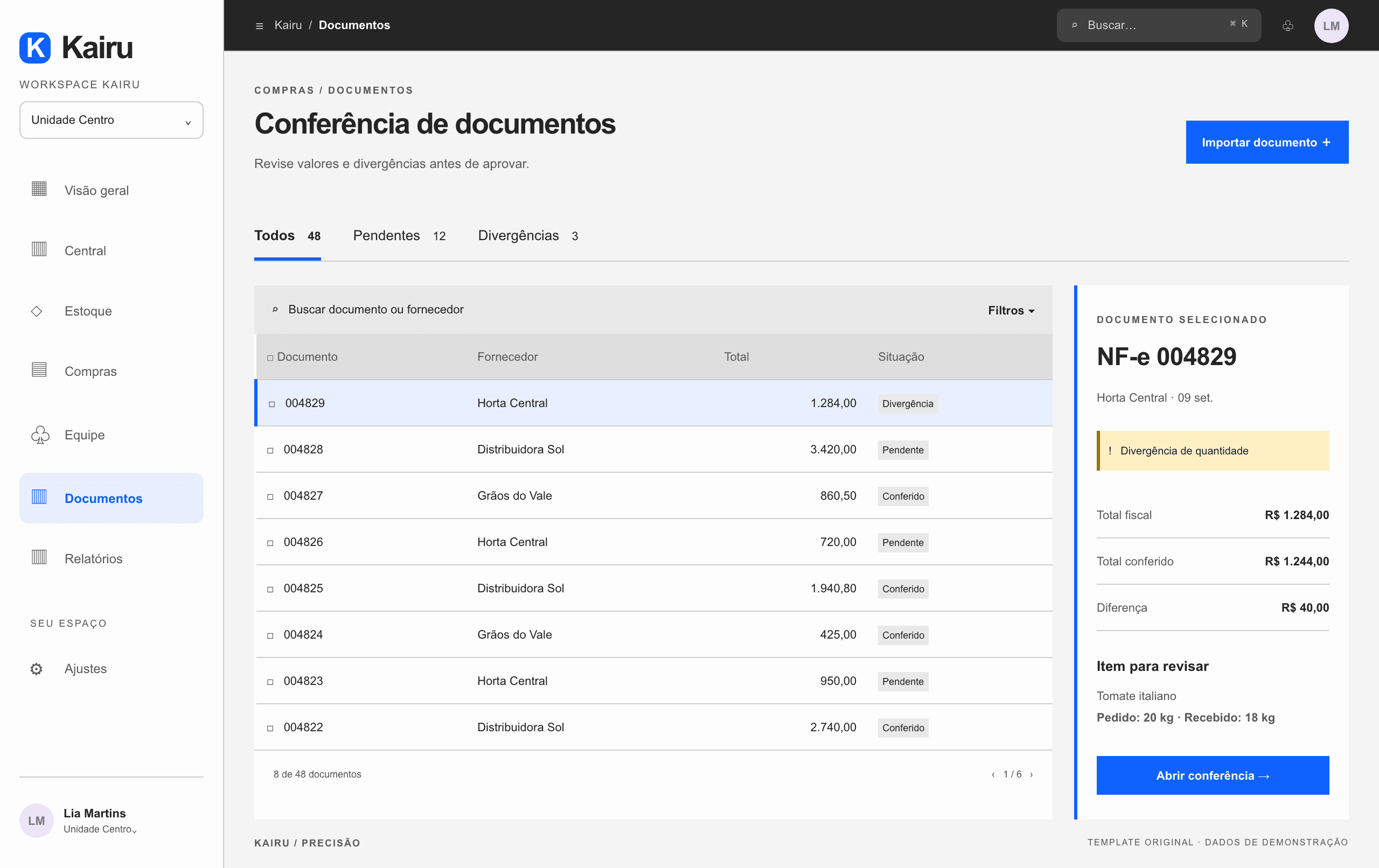Open Estoque in sidebar

pyautogui.click(x=111, y=311)
